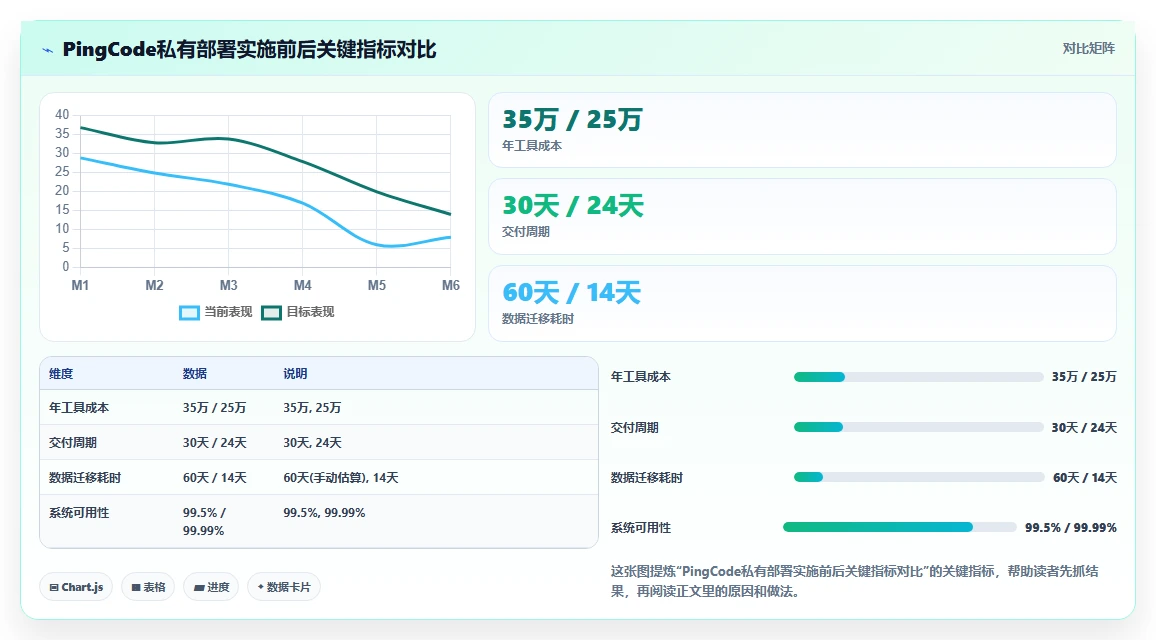Click the table cell 99.5% / 99.99%
This screenshot has width=1156, height=640.
pyautogui.click(x=204, y=521)
